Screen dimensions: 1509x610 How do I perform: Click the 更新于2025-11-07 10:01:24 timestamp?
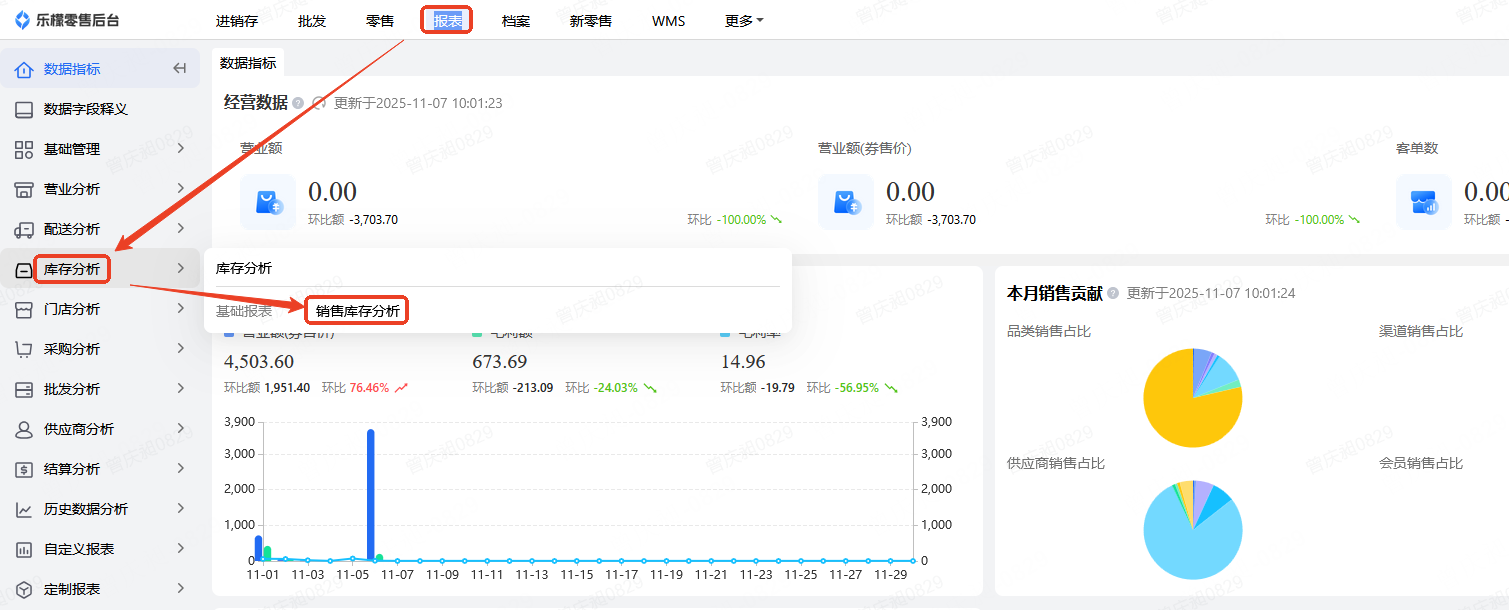[x=1211, y=293]
